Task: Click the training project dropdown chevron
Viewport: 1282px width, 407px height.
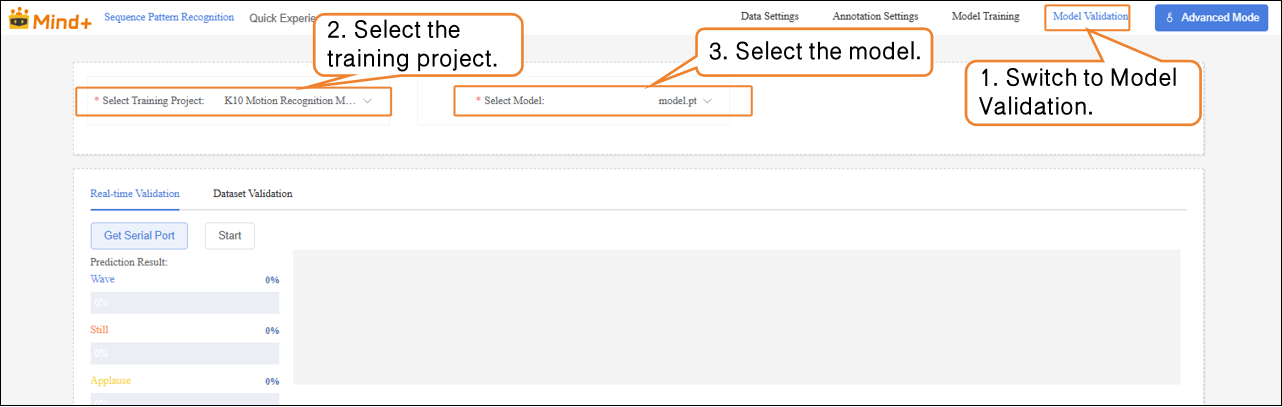Action: 368,101
